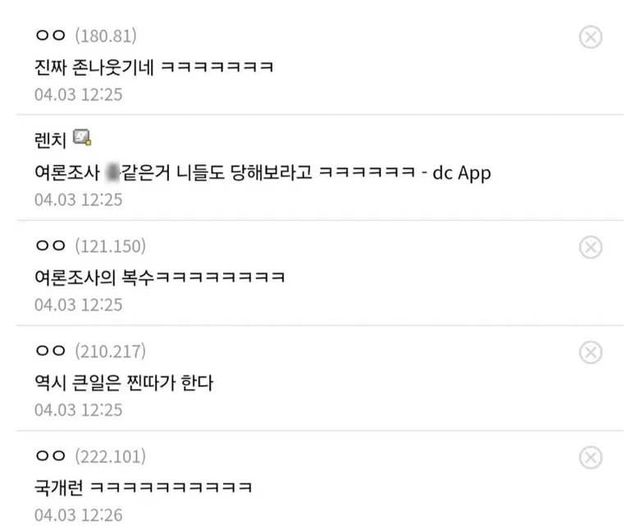
Task: Delete the comment by user 222.101
Action: (590, 457)
